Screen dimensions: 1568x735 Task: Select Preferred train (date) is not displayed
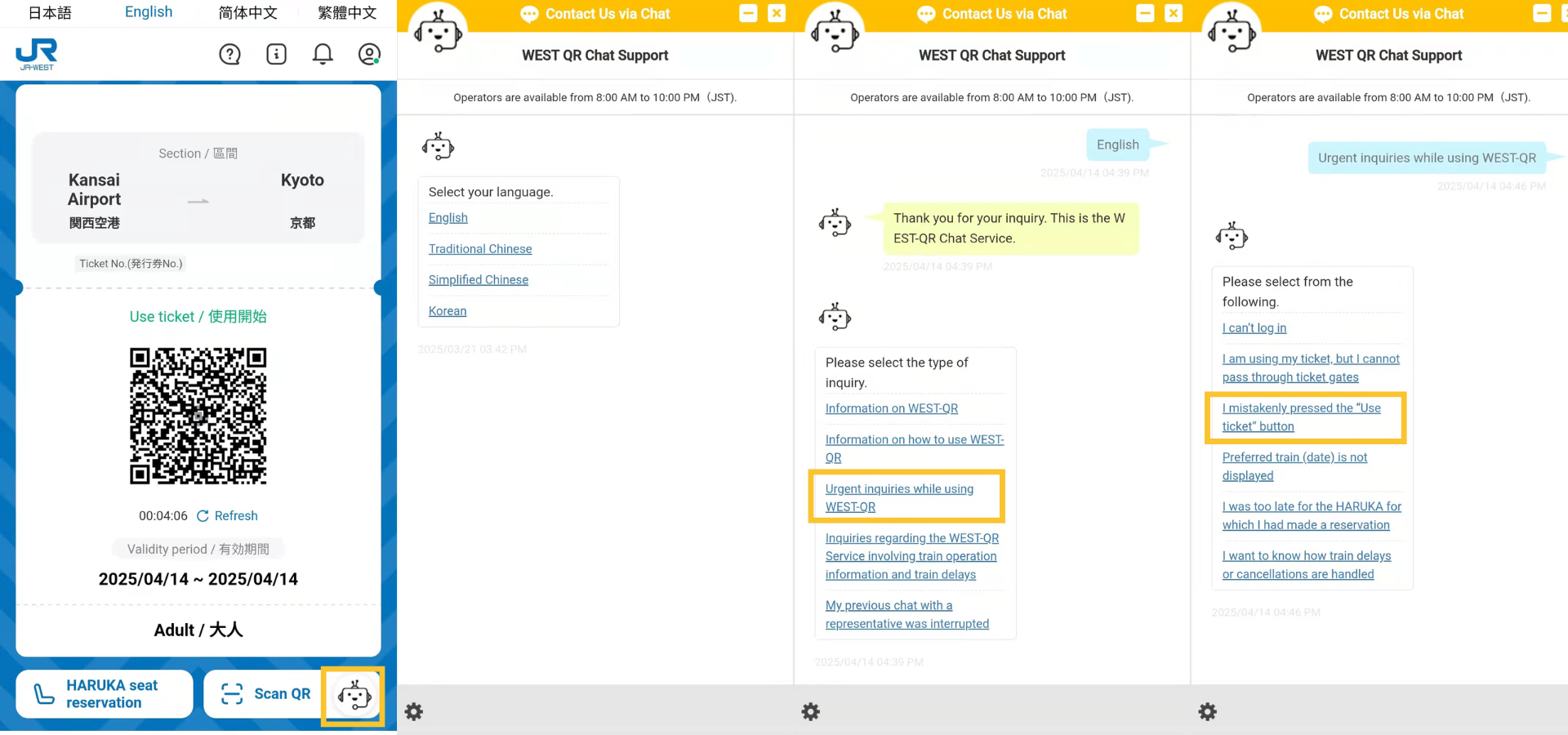(1294, 466)
